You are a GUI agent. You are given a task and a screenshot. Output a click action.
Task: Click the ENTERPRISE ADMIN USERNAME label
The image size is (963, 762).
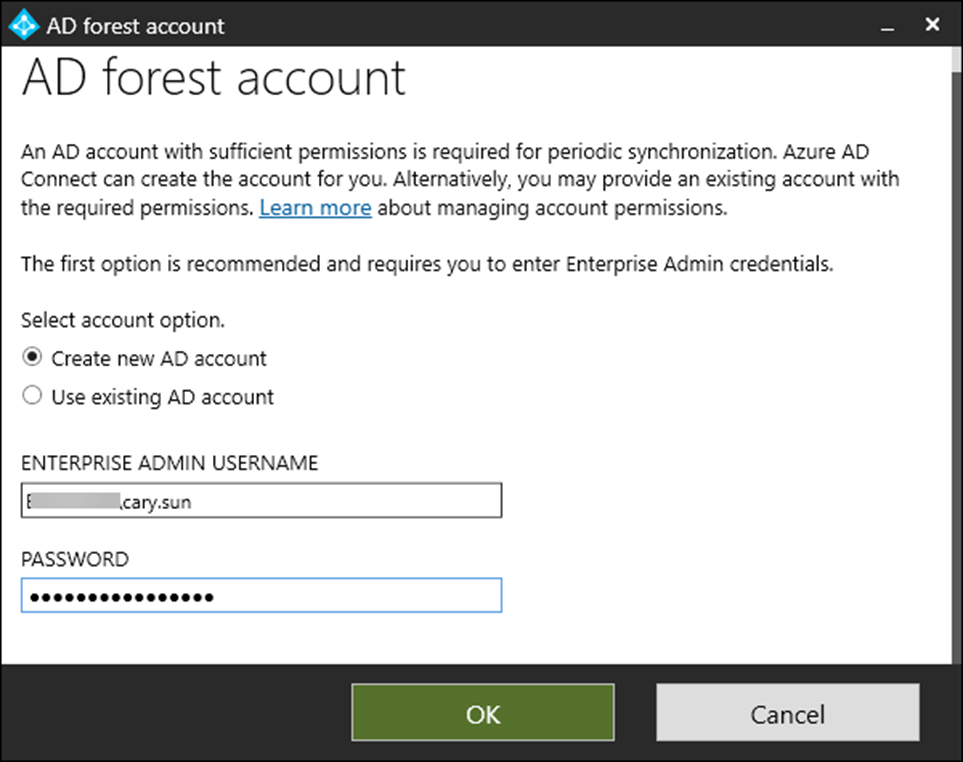pyautogui.click(x=169, y=463)
